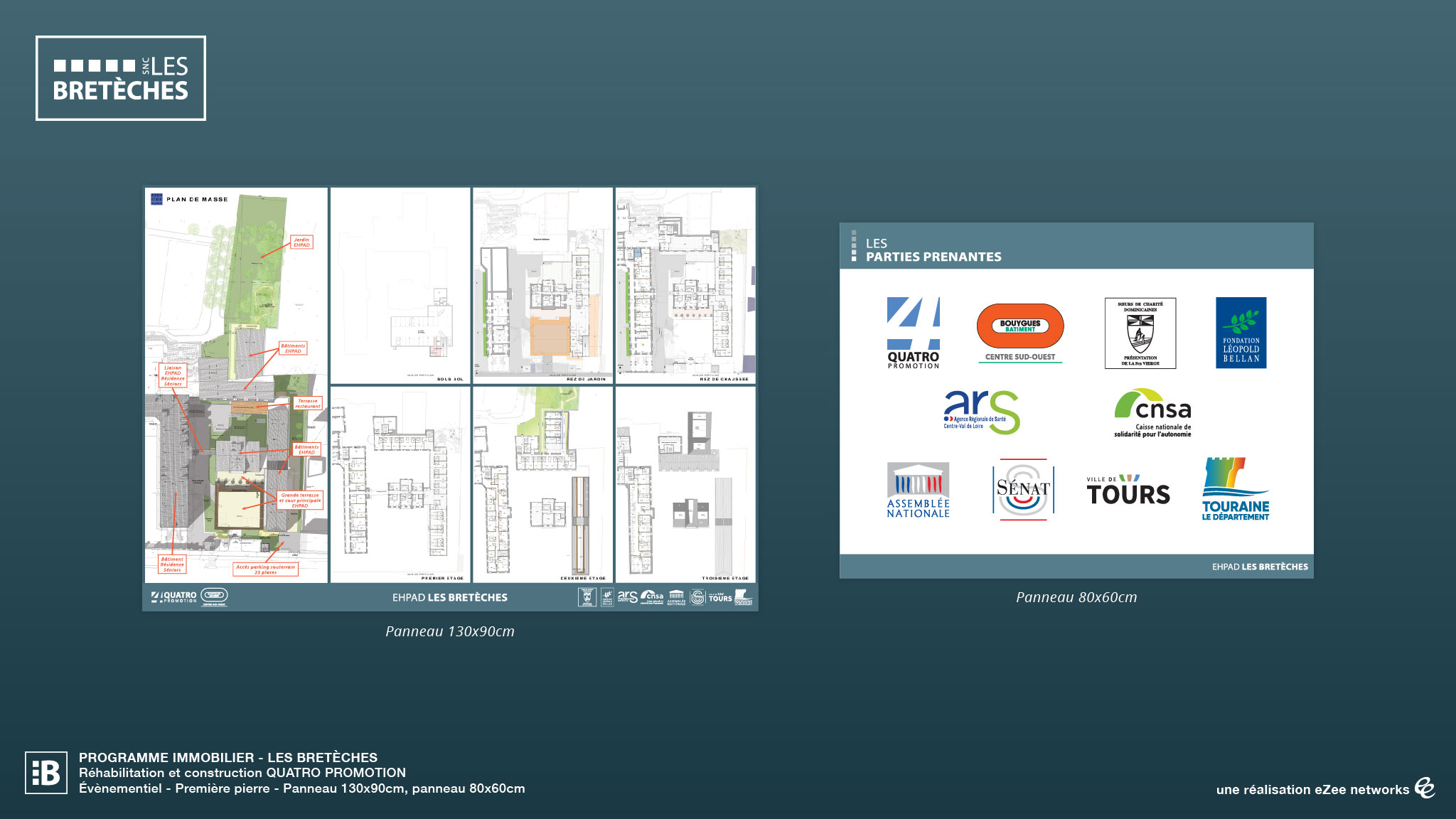The height and width of the screenshot is (819, 1456).
Task: Click the Programme Immobilier - Les Bretèches title
Action: [x=228, y=757]
